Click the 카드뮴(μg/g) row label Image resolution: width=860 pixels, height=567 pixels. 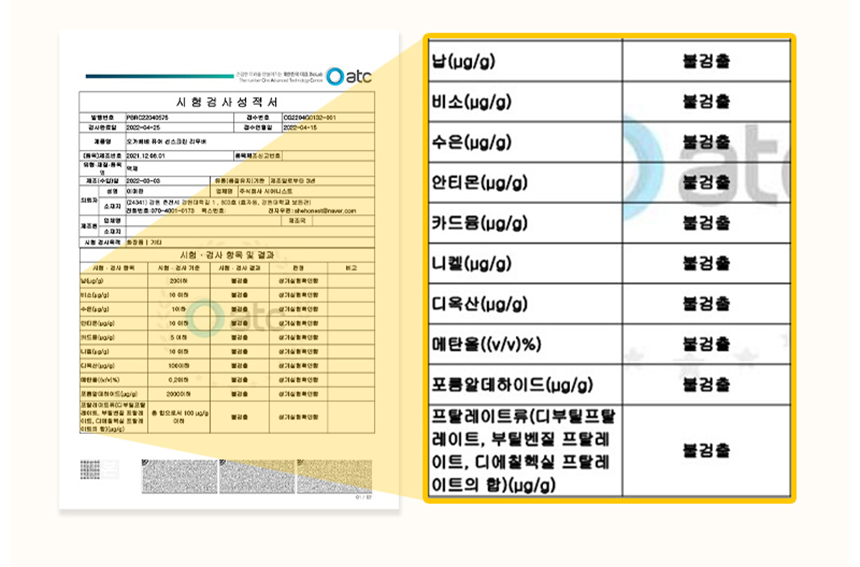476,222
